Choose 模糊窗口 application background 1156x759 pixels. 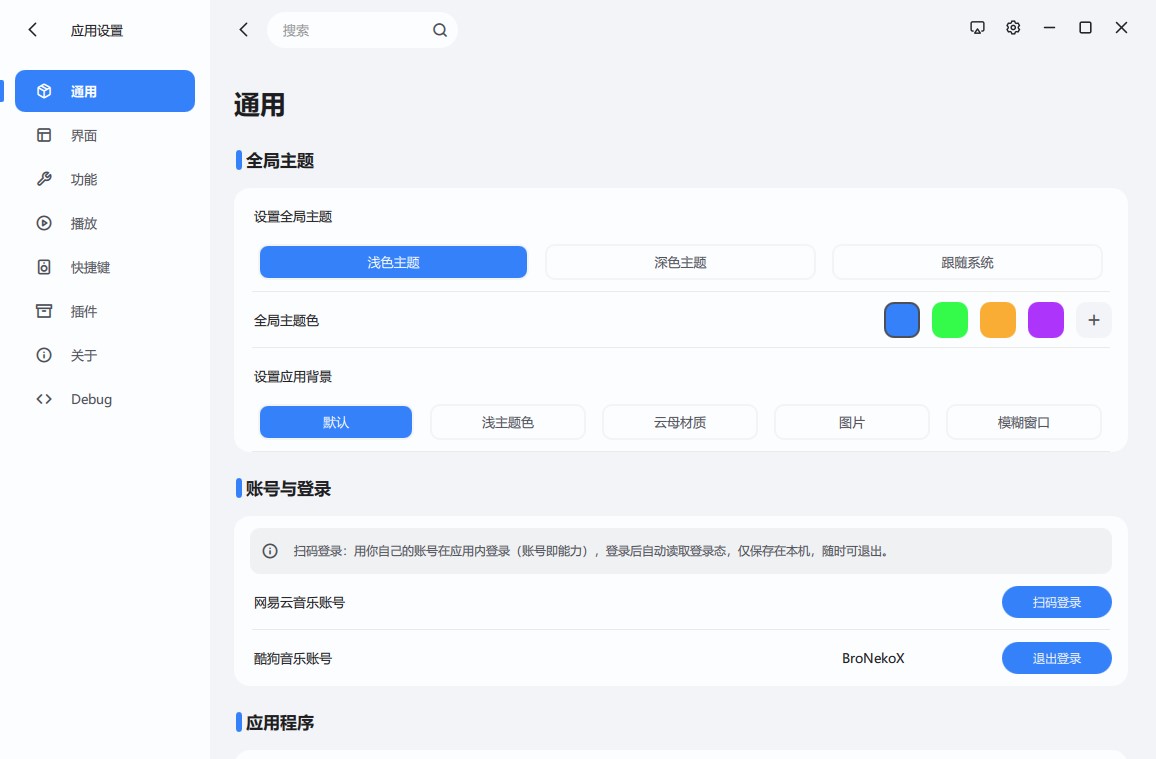tap(1023, 422)
